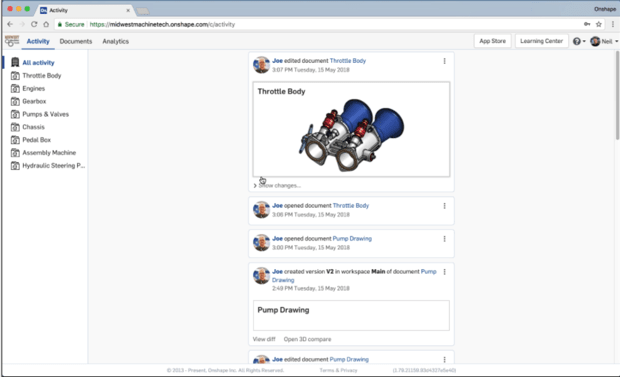The height and width of the screenshot is (377, 620).
Task: Open the Throttle Body link in the edited document entry
Action: coord(348,61)
